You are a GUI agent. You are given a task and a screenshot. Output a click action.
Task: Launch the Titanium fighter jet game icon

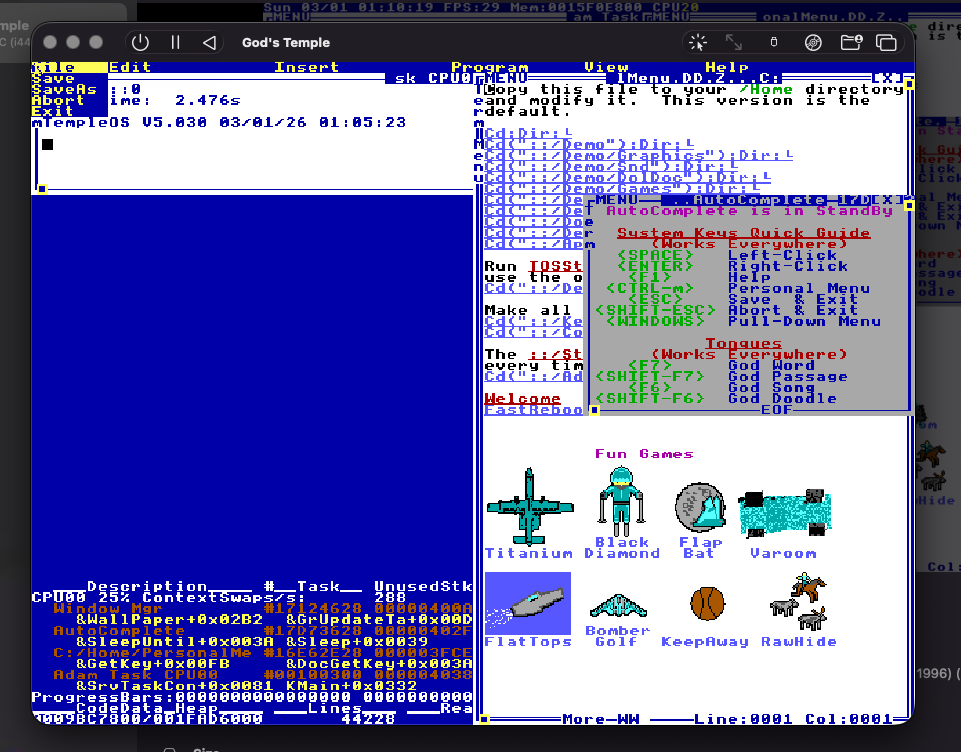click(x=529, y=508)
